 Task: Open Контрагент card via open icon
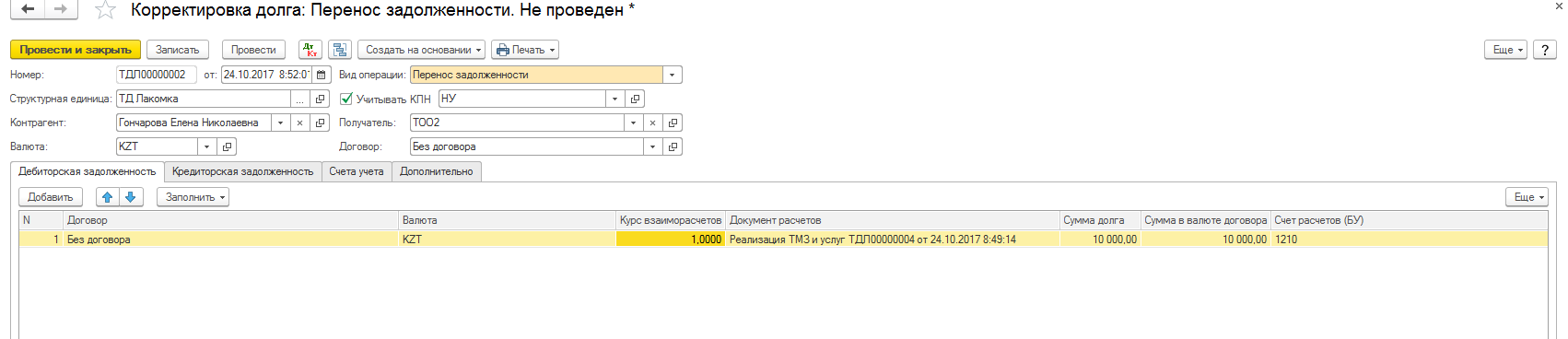coord(320,123)
